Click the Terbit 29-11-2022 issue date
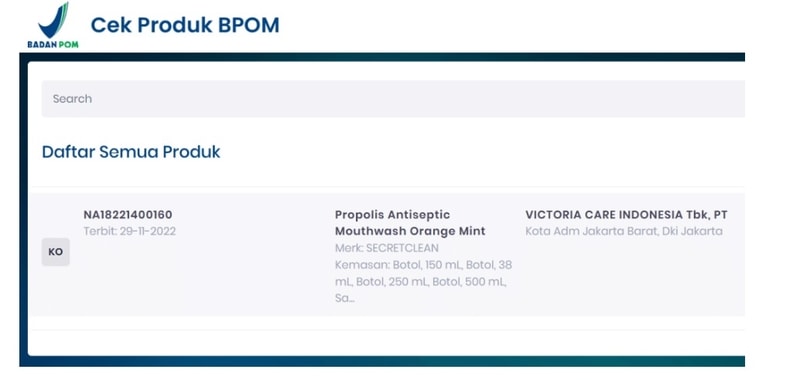This screenshot has width=800, height=390. (130, 231)
